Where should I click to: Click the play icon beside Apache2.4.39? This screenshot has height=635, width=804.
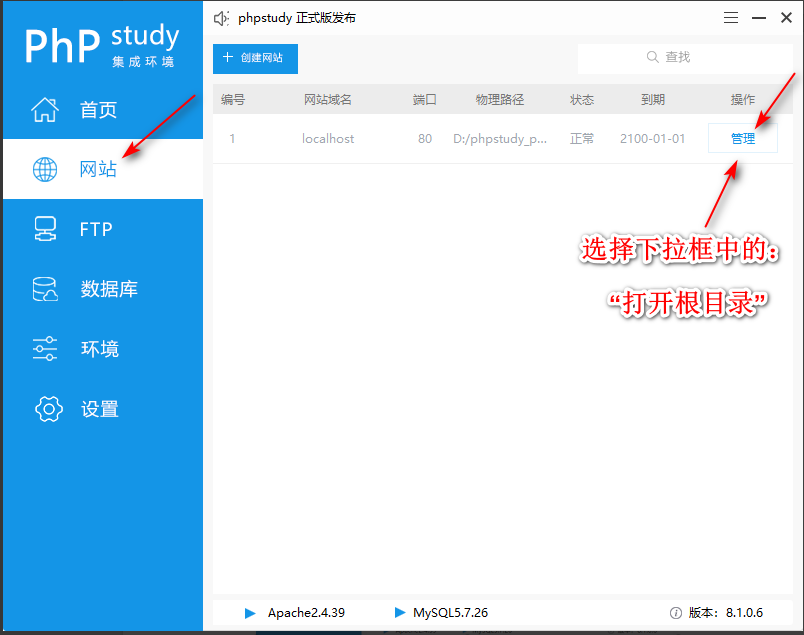coord(250,613)
